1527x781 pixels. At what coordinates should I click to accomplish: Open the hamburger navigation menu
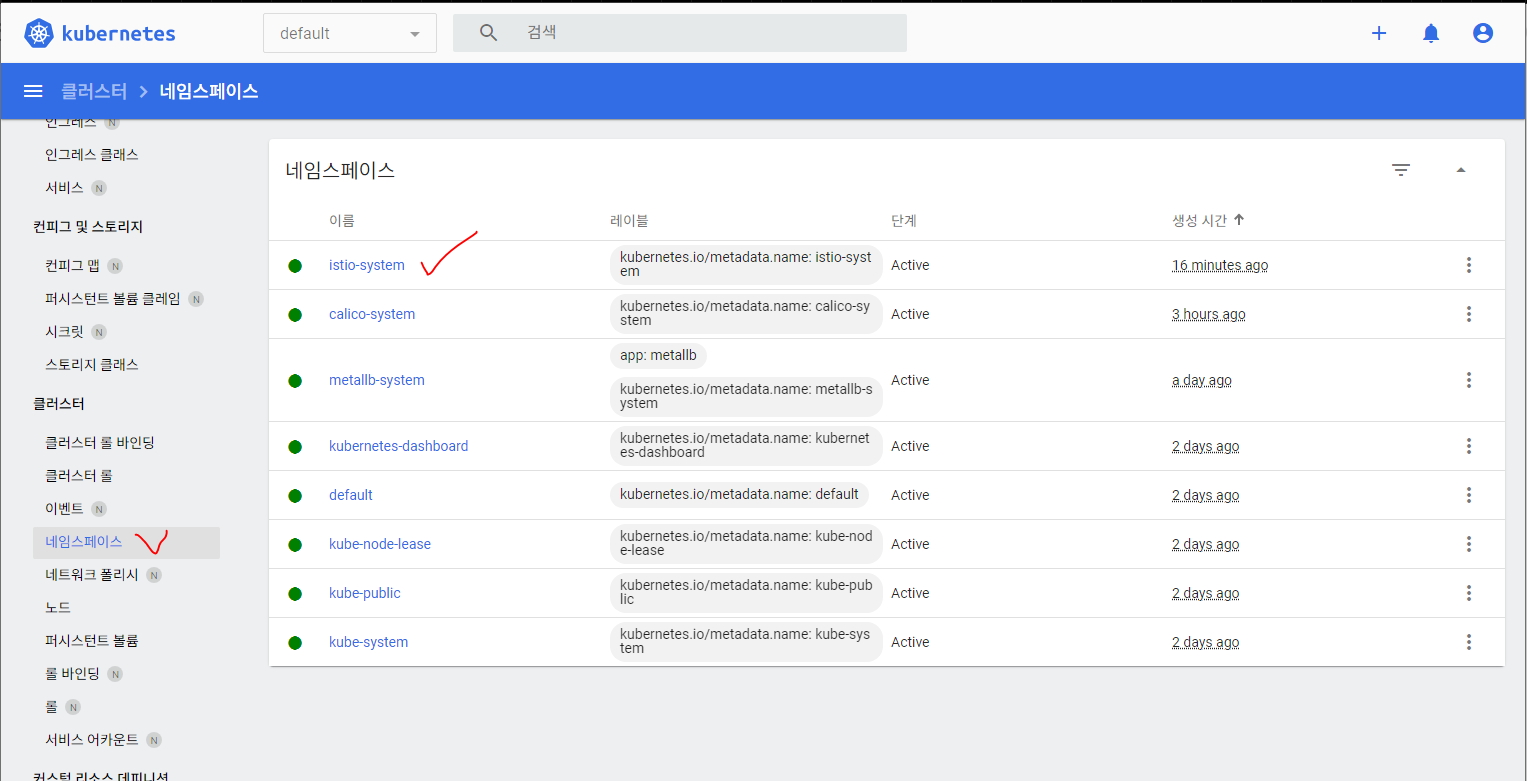pos(33,91)
